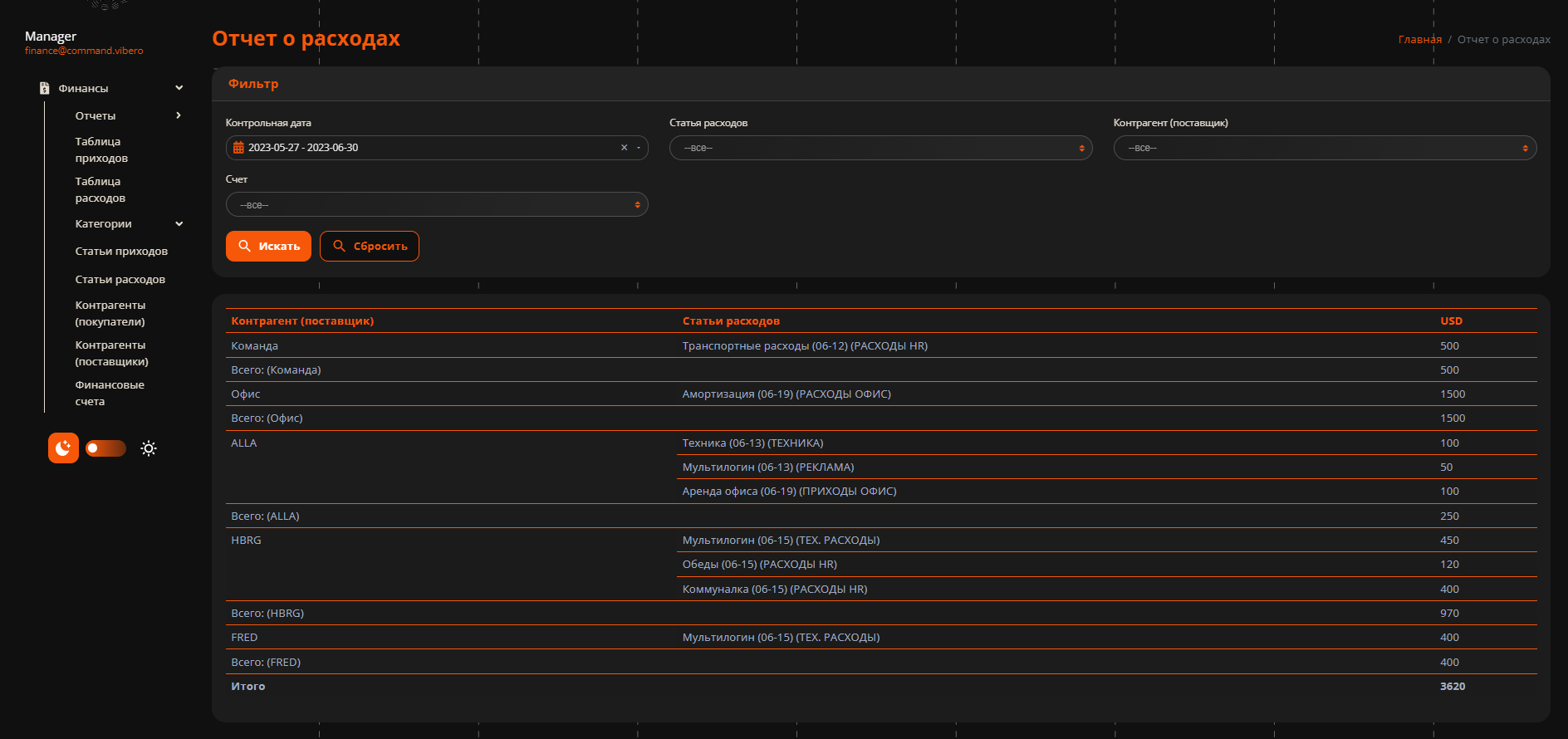Open Финансовые счета page

pos(110,393)
